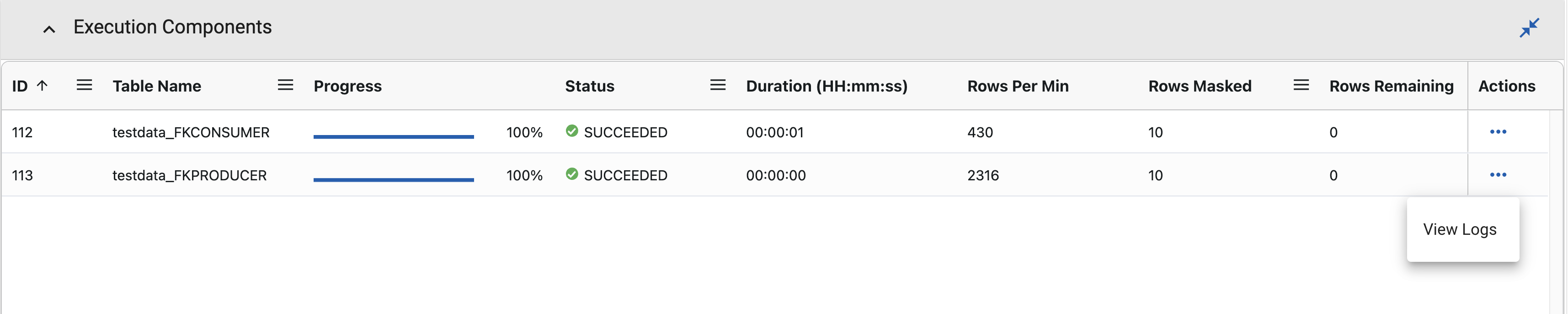Click the Rows Remaining column header
Viewport: 1568px width, 314px height.
(1391, 86)
